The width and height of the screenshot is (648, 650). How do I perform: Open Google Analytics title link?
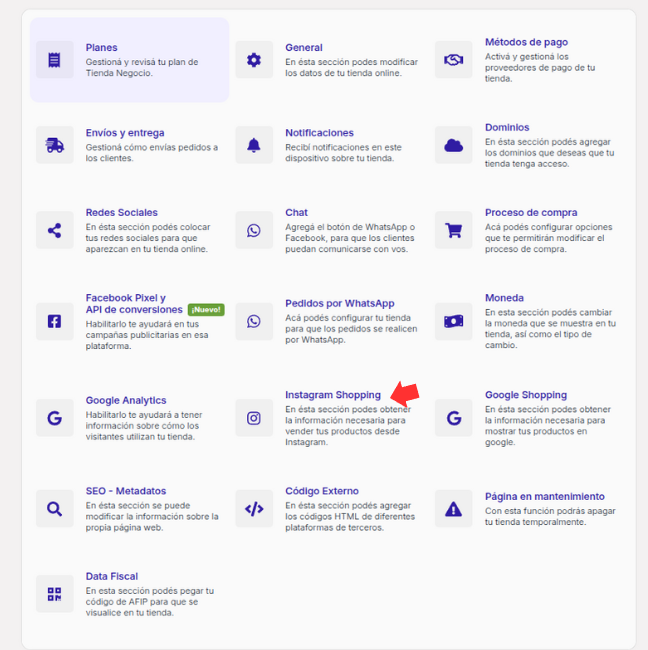coord(126,400)
